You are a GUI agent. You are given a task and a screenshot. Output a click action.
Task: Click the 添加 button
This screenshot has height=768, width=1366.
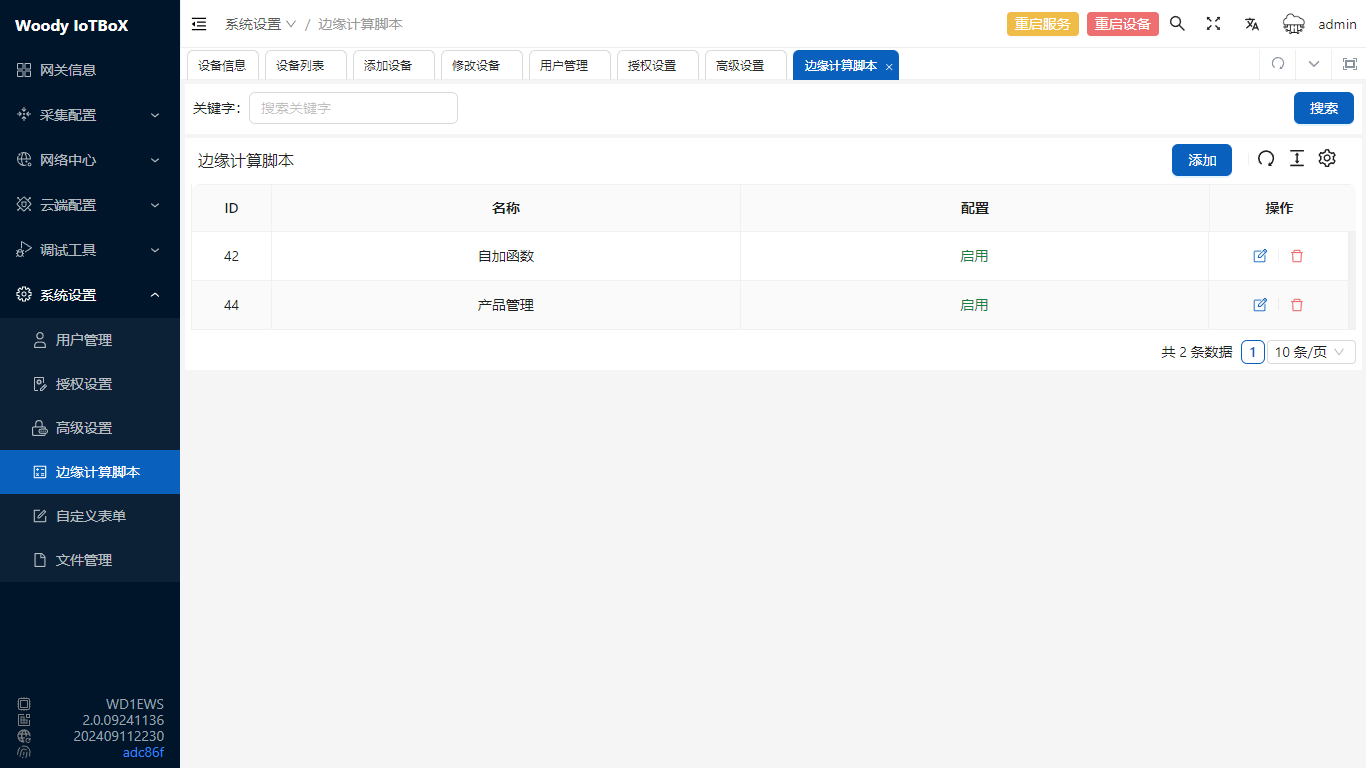pyautogui.click(x=1201, y=160)
